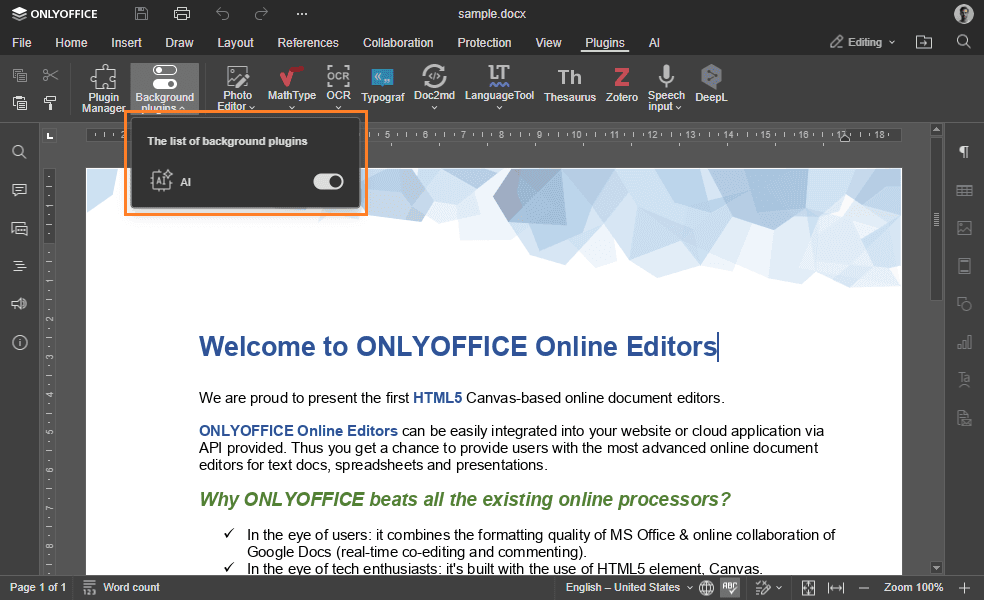Open the MathType plugin

[291, 88]
